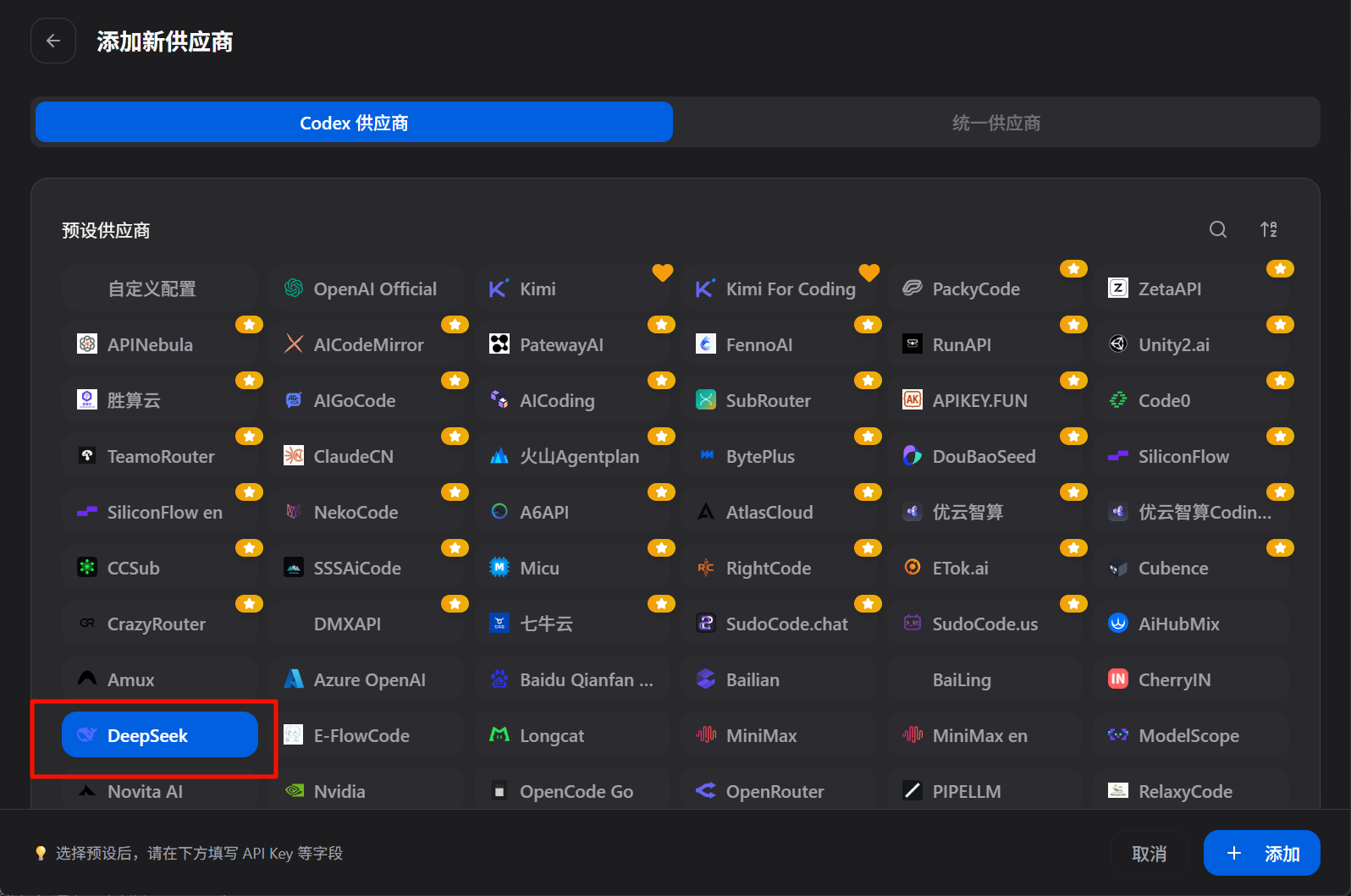1351x896 pixels.
Task: Select the NekoCode provider
Action: pos(367,513)
